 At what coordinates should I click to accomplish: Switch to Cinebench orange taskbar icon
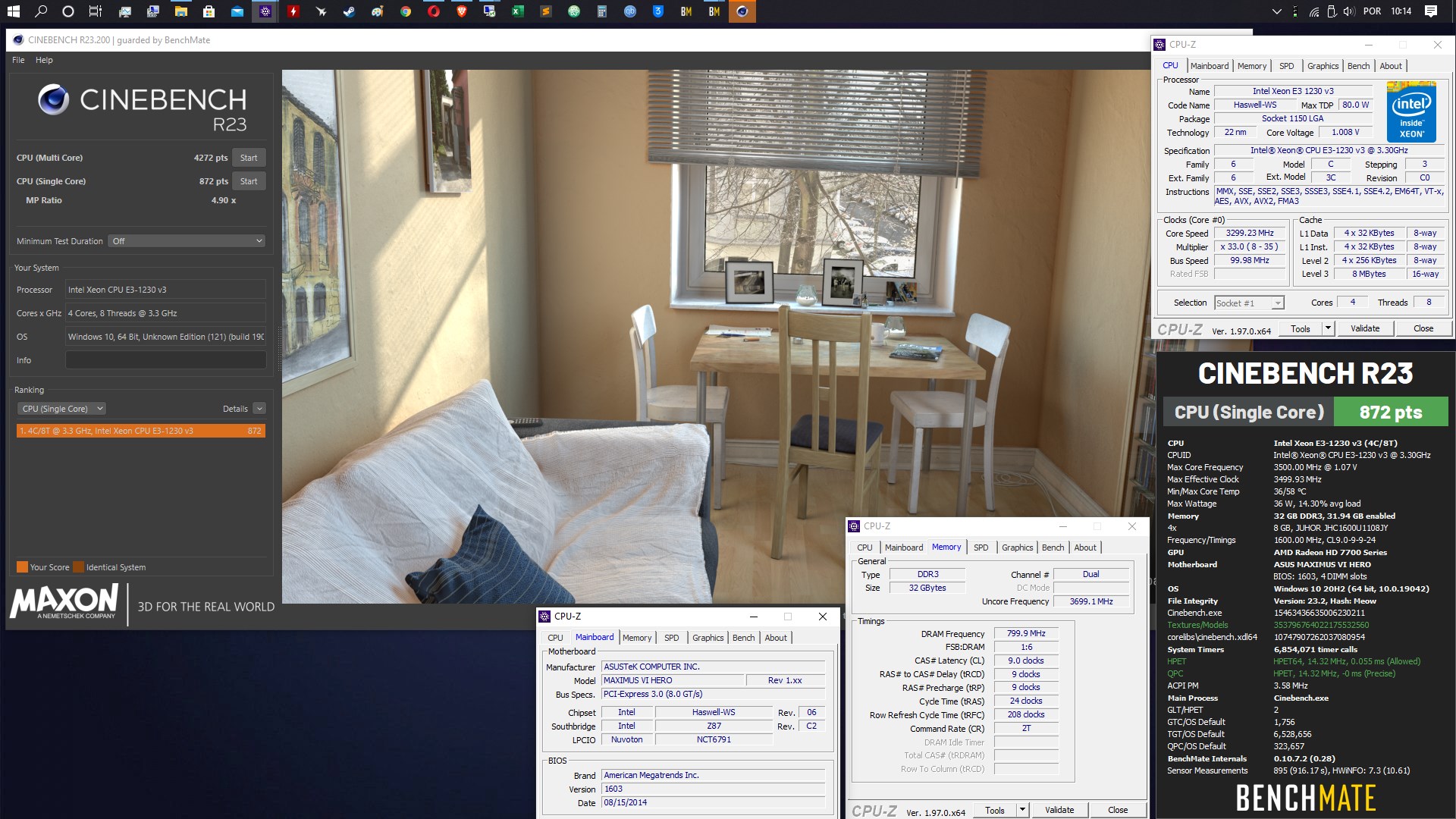tap(742, 11)
